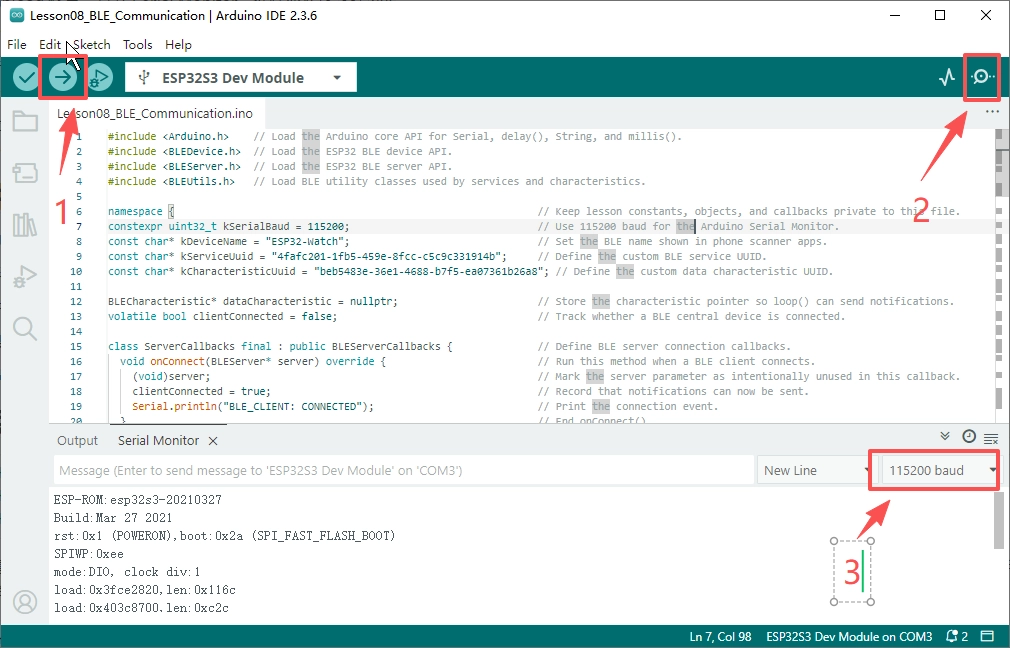
Task: Open the Library Manager books icon
Action: [x=25, y=225]
